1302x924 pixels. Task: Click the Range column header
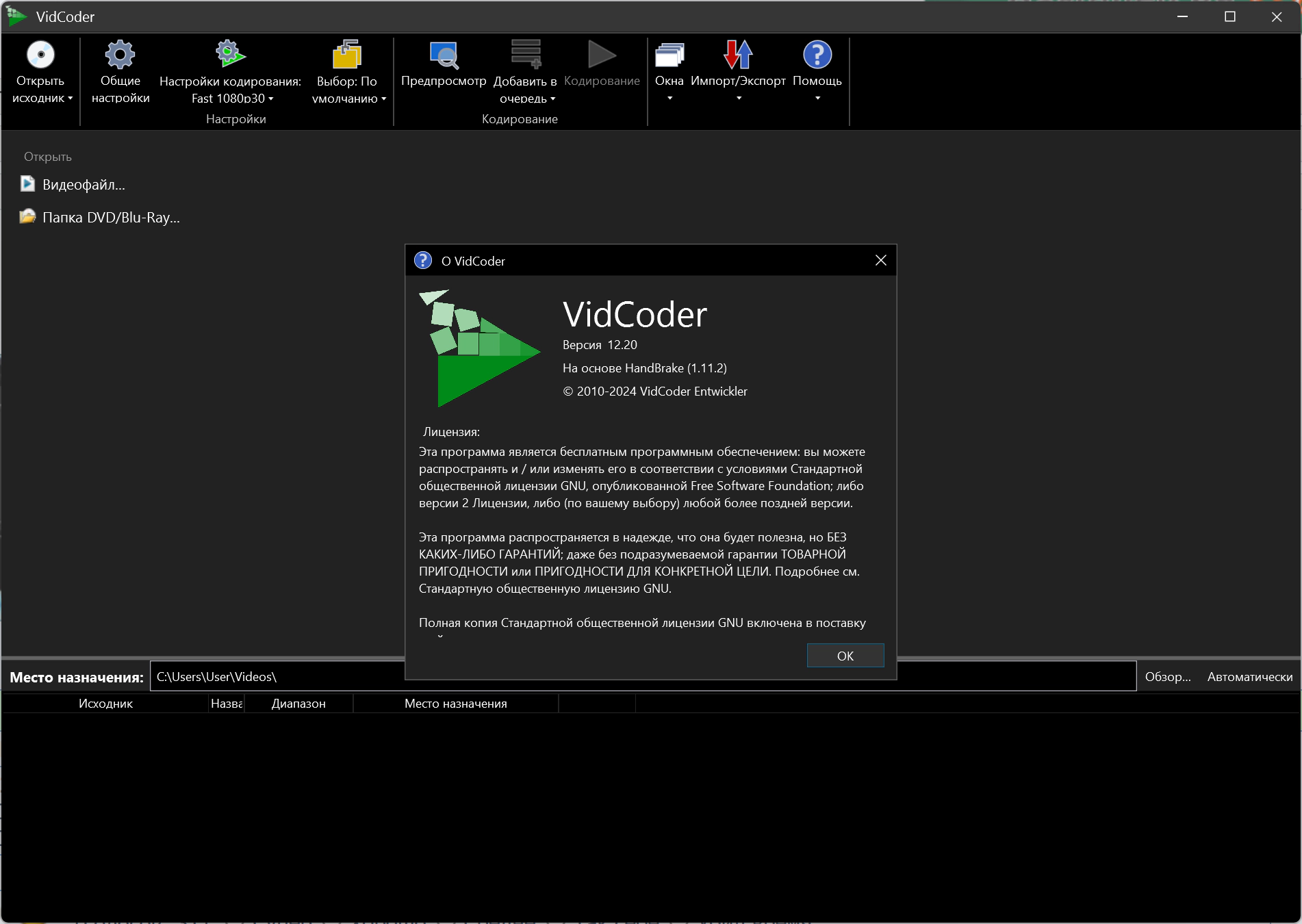[x=298, y=704]
